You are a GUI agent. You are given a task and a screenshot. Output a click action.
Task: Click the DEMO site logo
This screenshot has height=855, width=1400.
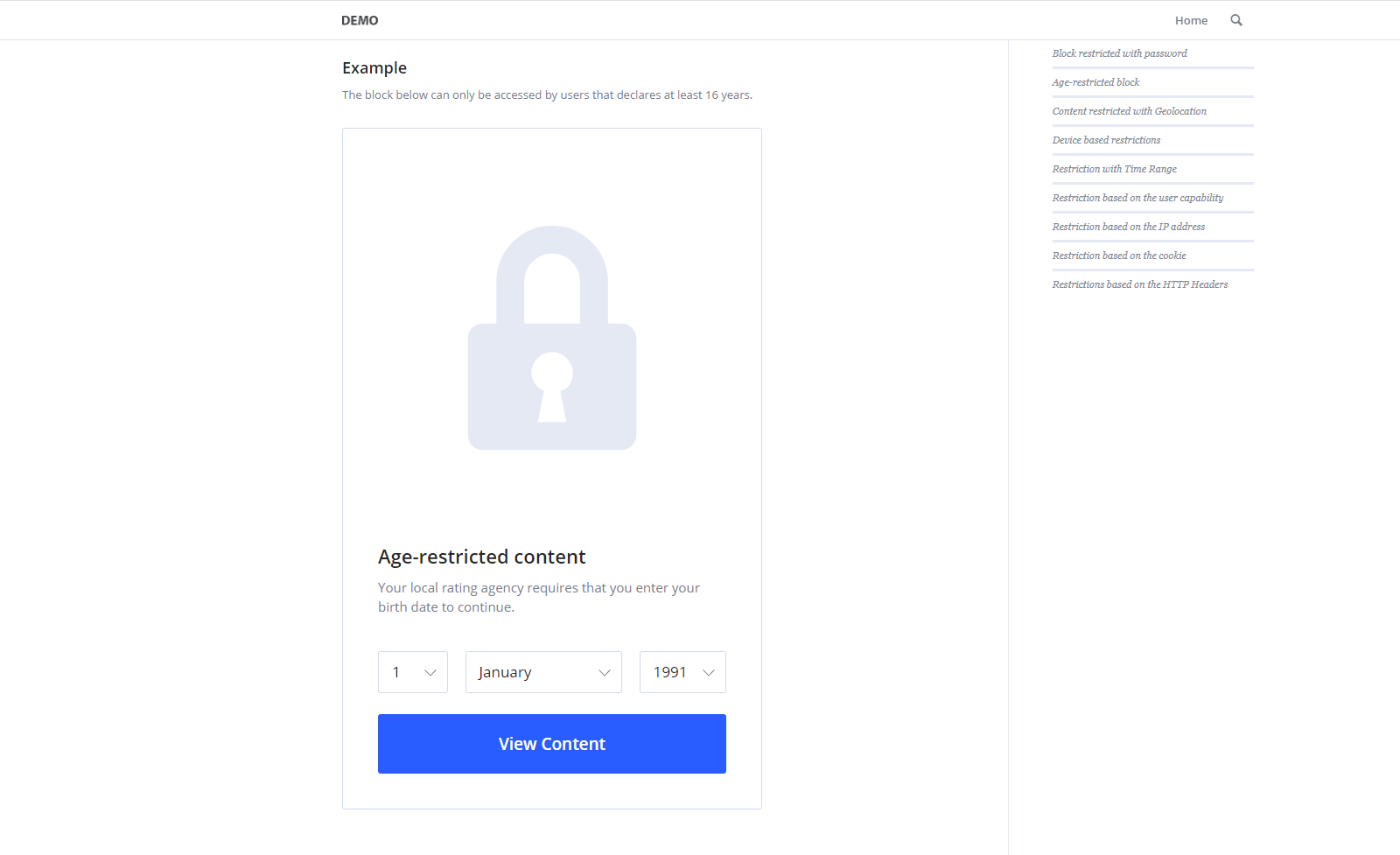(x=360, y=20)
